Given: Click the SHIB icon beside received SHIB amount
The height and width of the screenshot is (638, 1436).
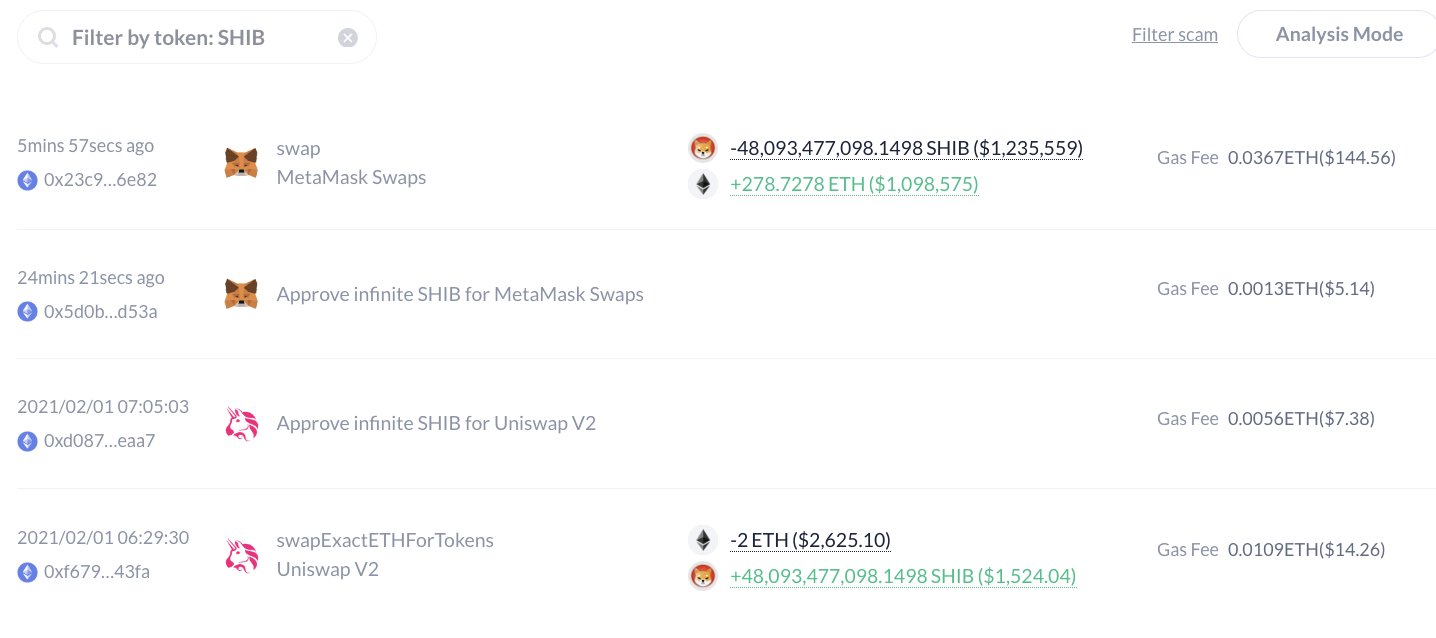Looking at the screenshot, I should (x=703, y=576).
